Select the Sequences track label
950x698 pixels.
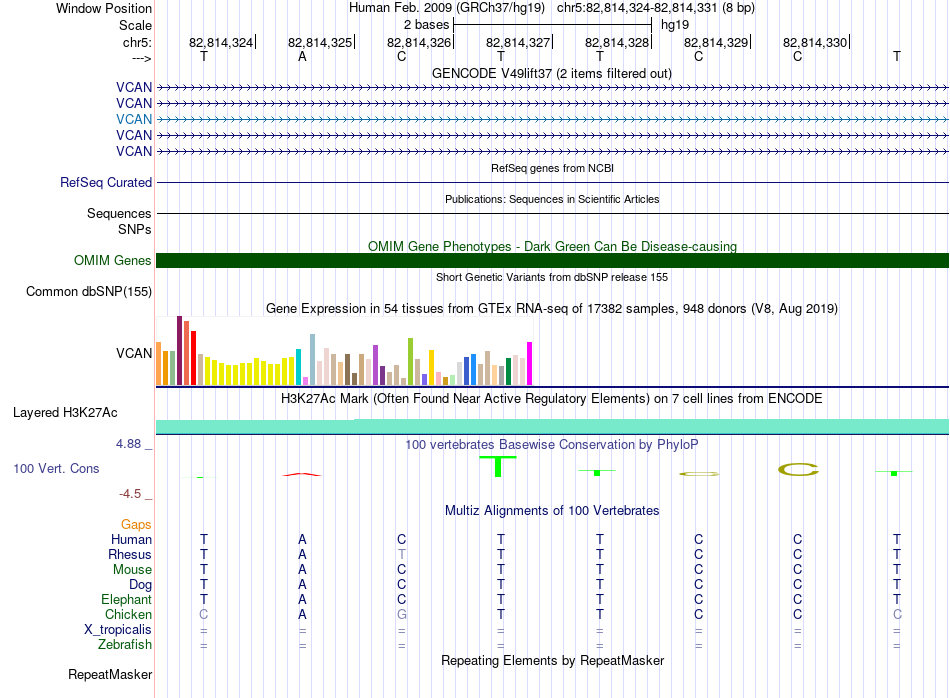[x=119, y=213]
